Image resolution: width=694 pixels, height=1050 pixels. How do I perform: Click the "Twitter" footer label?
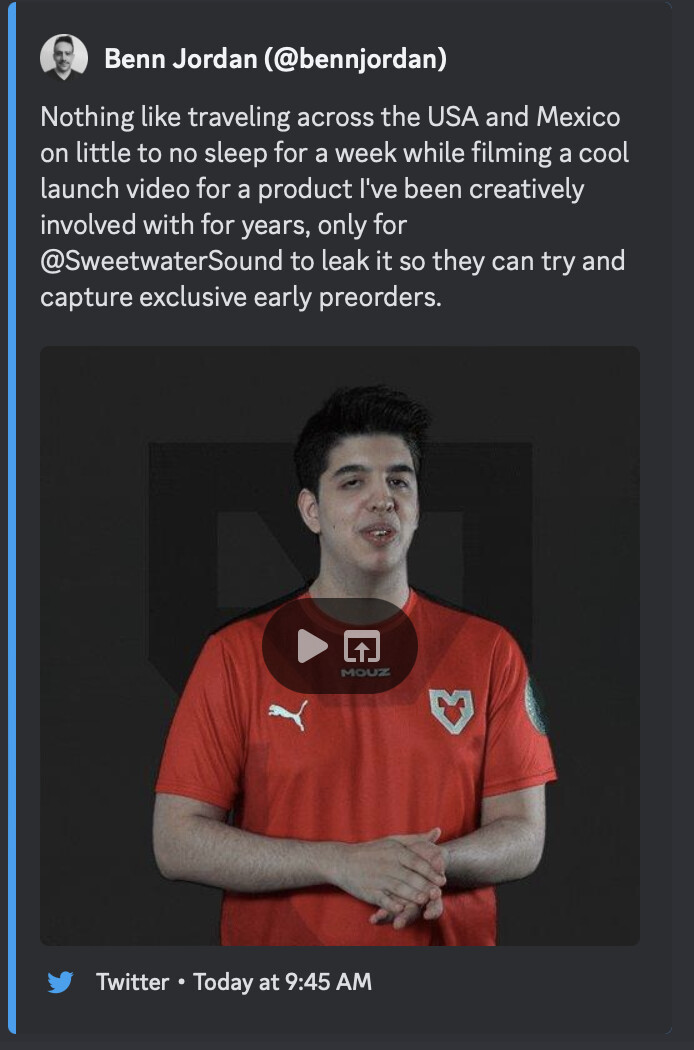(x=133, y=982)
